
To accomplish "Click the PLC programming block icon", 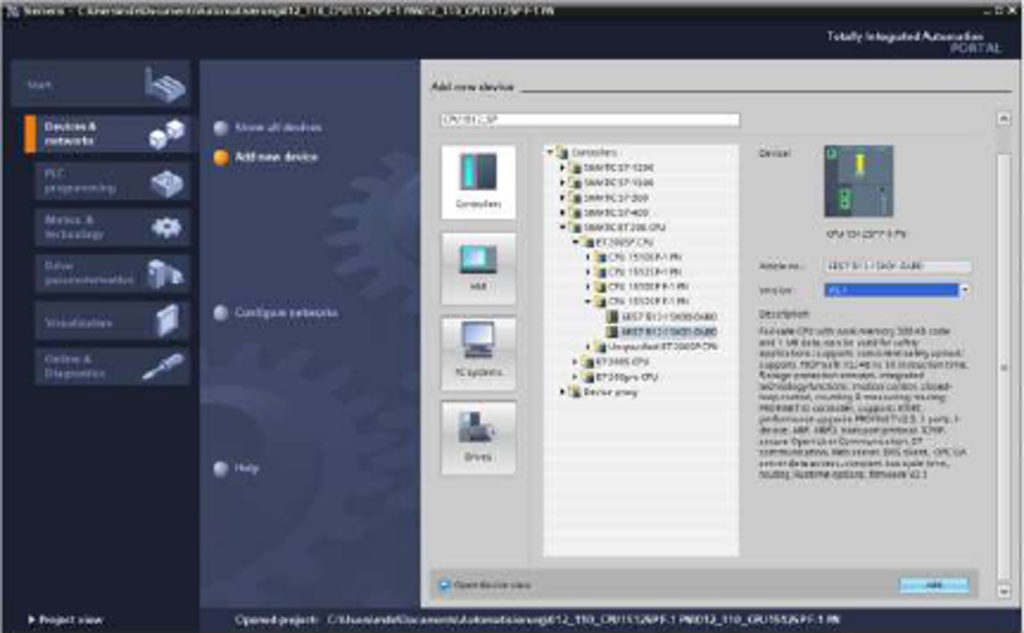I will 166,182.
